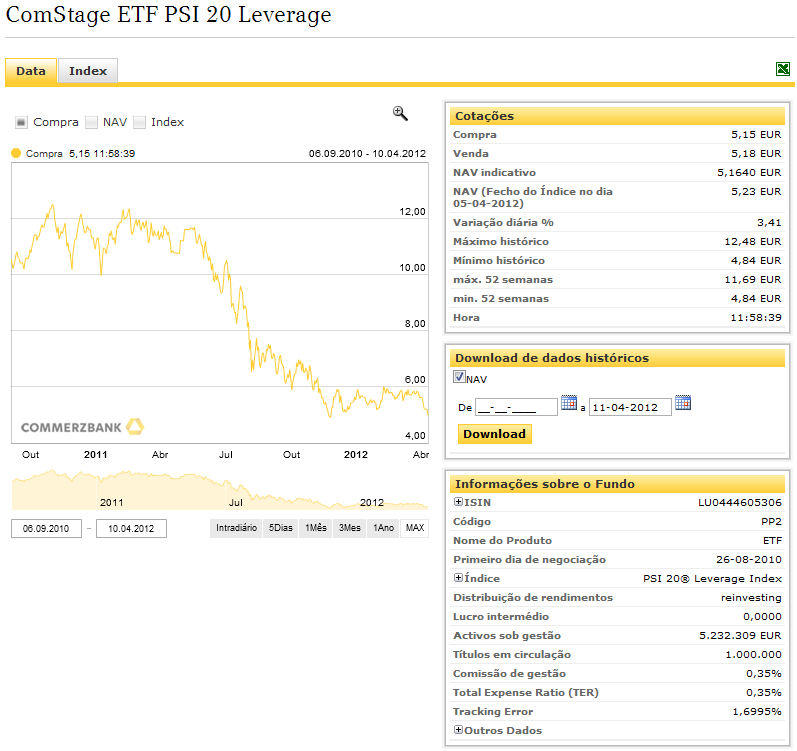Click the chart end date field 10.04.2012
797x751 pixels.
[131, 528]
